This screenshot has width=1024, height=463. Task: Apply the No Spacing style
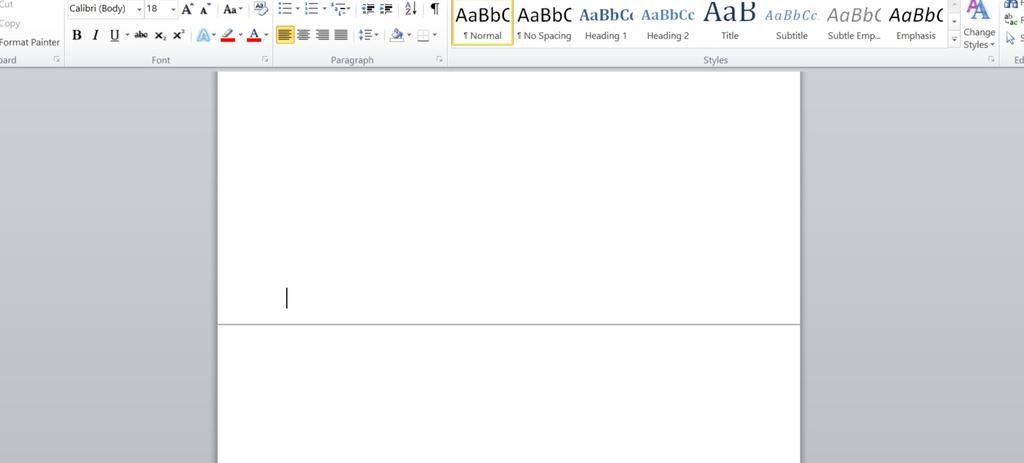pos(544,23)
